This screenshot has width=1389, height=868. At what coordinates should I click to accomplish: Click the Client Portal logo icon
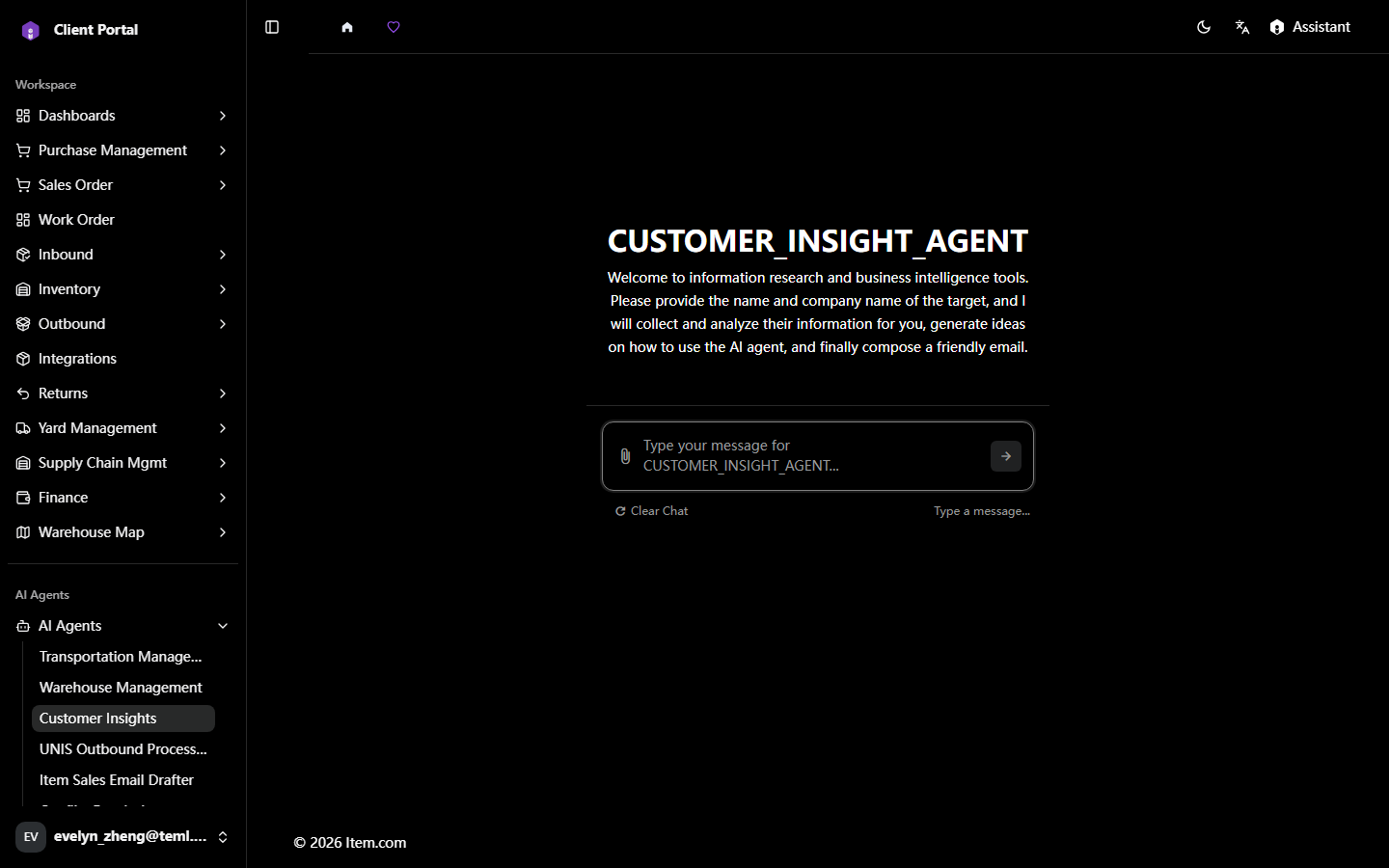tap(31, 30)
